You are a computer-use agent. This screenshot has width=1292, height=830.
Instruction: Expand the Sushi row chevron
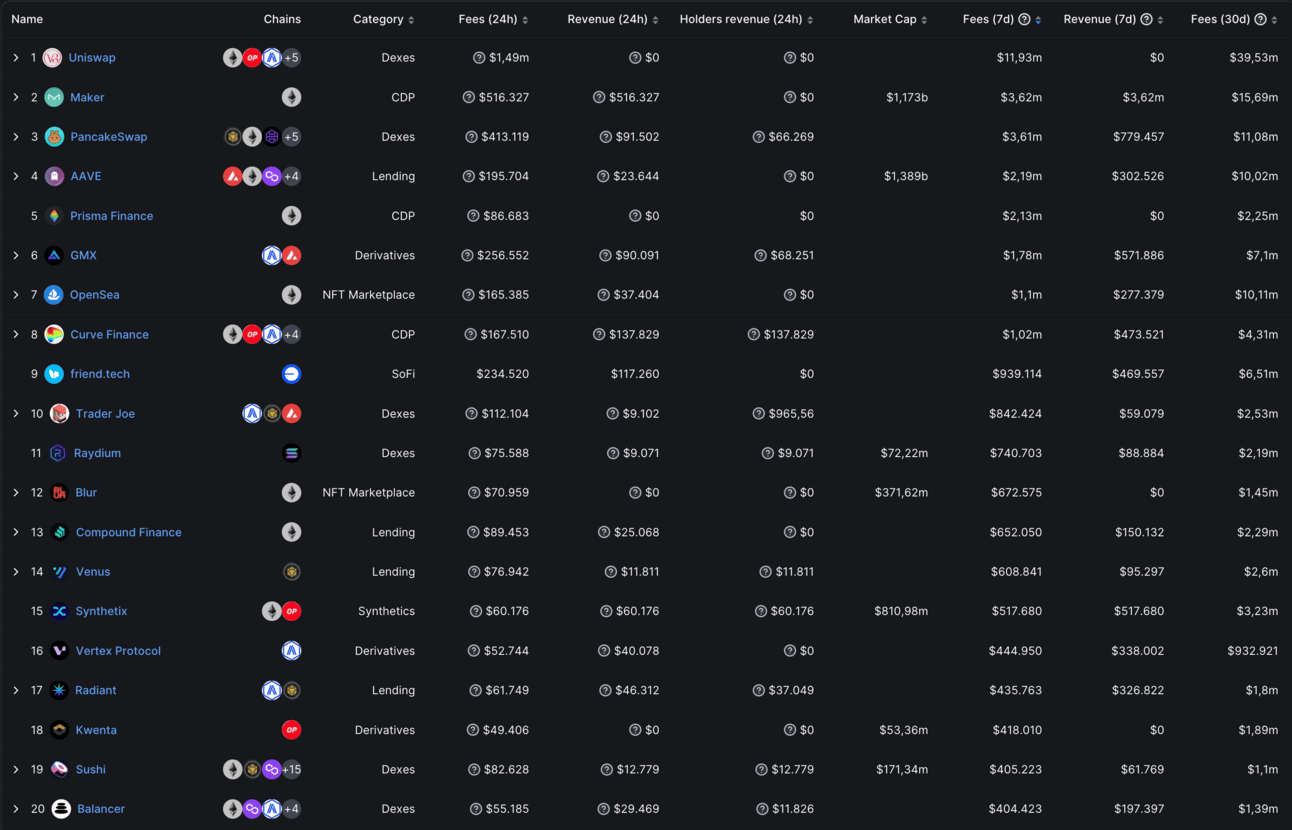pyautogui.click(x=16, y=770)
